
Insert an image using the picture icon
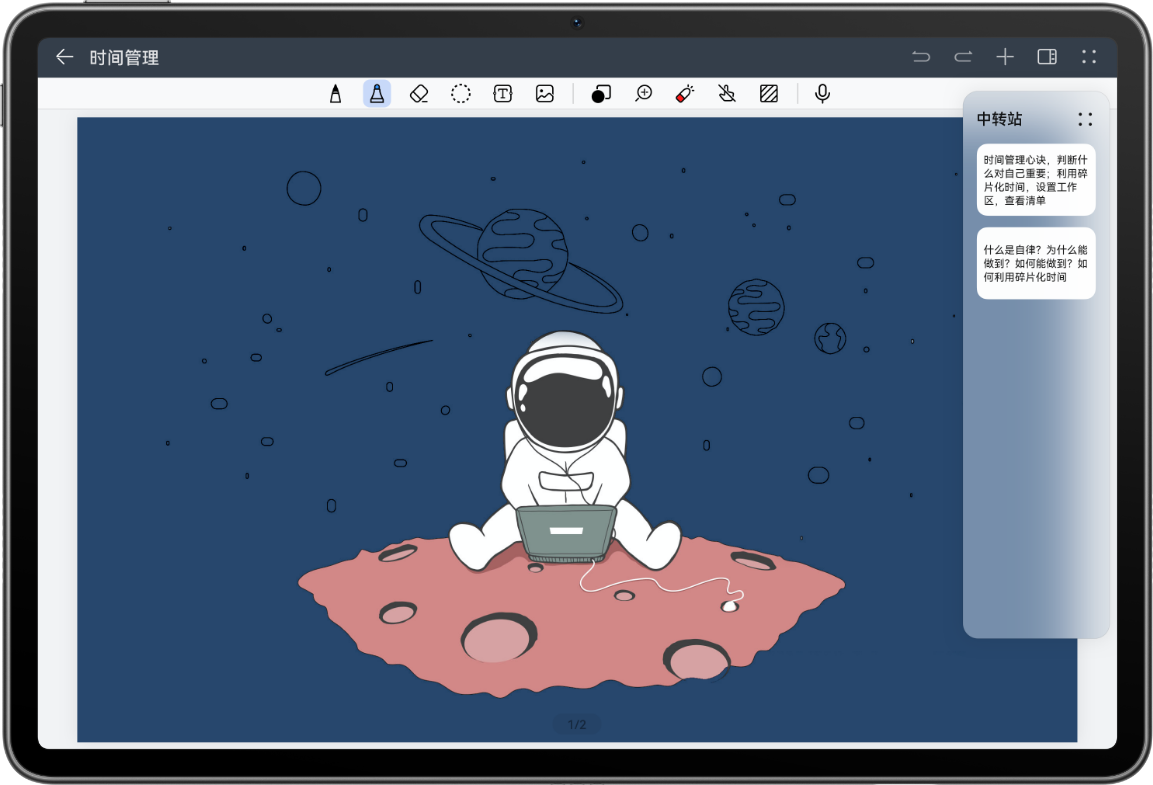pyautogui.click(x=545, y=94)
